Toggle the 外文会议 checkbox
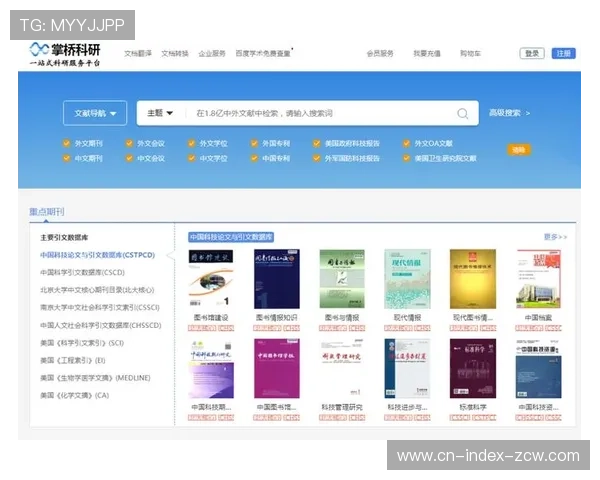The image size is (600, 480). click(x=129, y=143)
